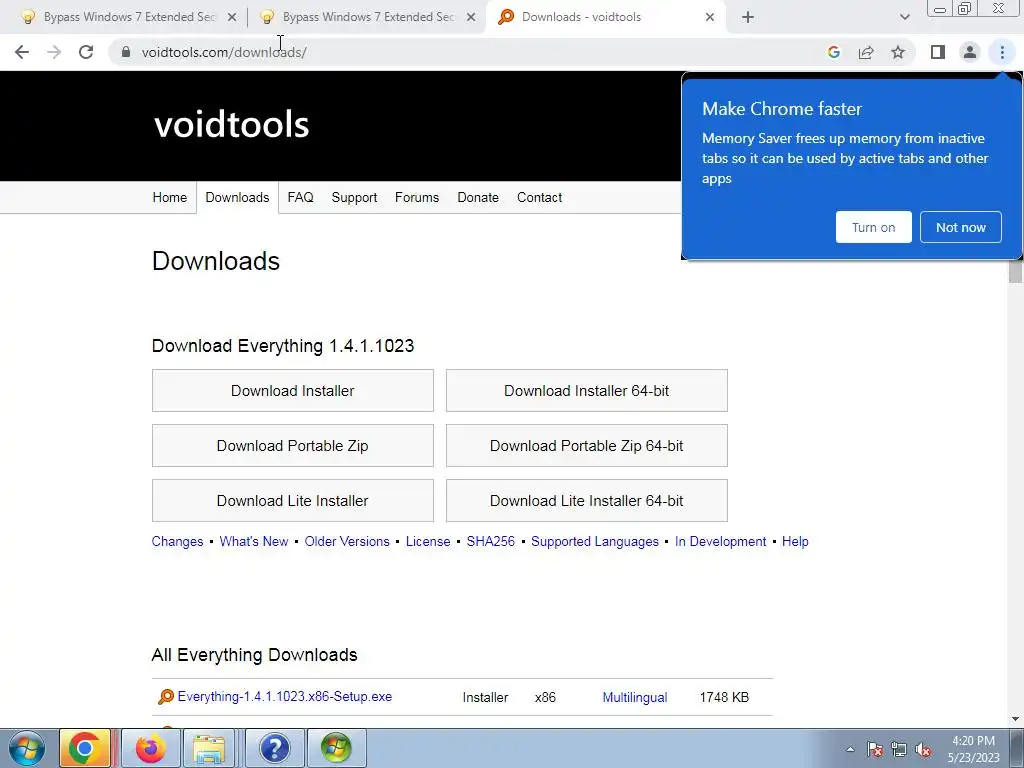Click the network tray icon
The height and width of the screenshot is (768, 1024).
(x=899, y=749)
